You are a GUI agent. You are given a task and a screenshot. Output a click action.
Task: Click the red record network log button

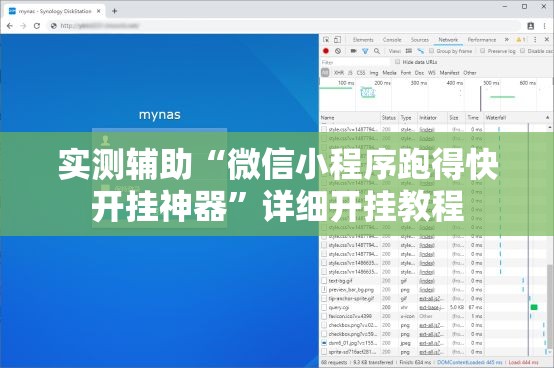[326, 51]
